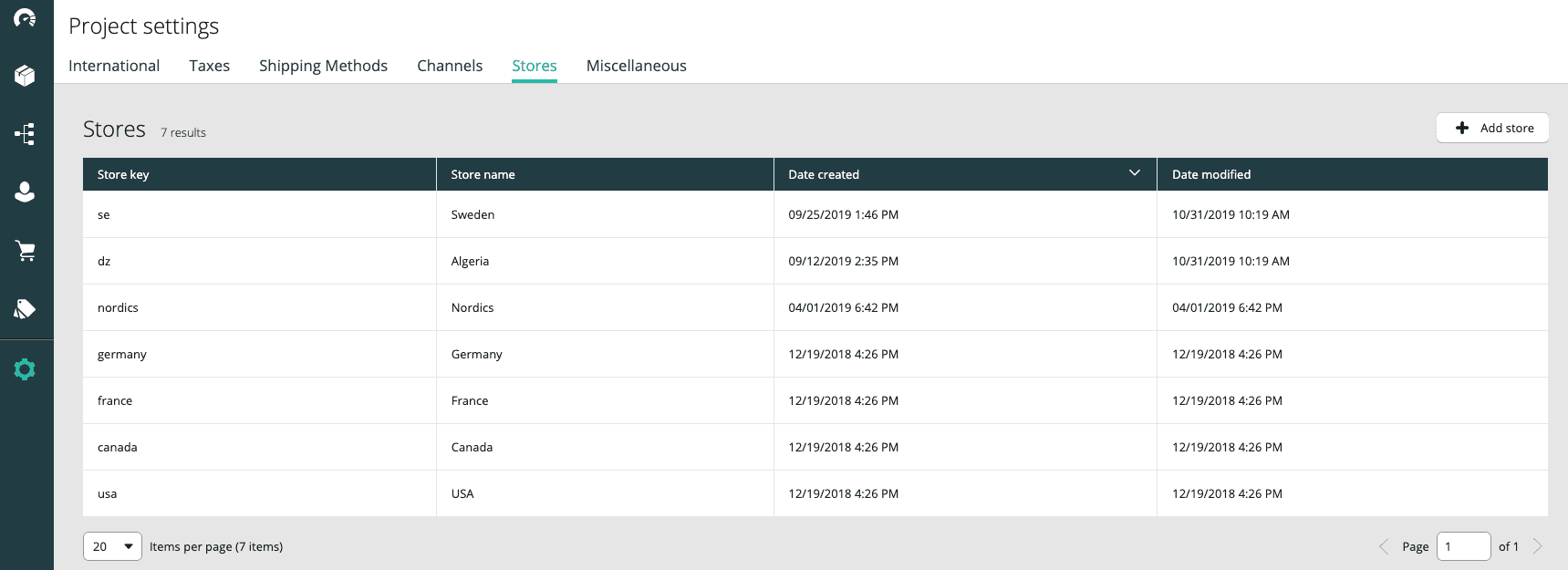Click the Add store button
This screenshot has height=570, width=1568.
pyautogui.click(x=1492, y=128)
